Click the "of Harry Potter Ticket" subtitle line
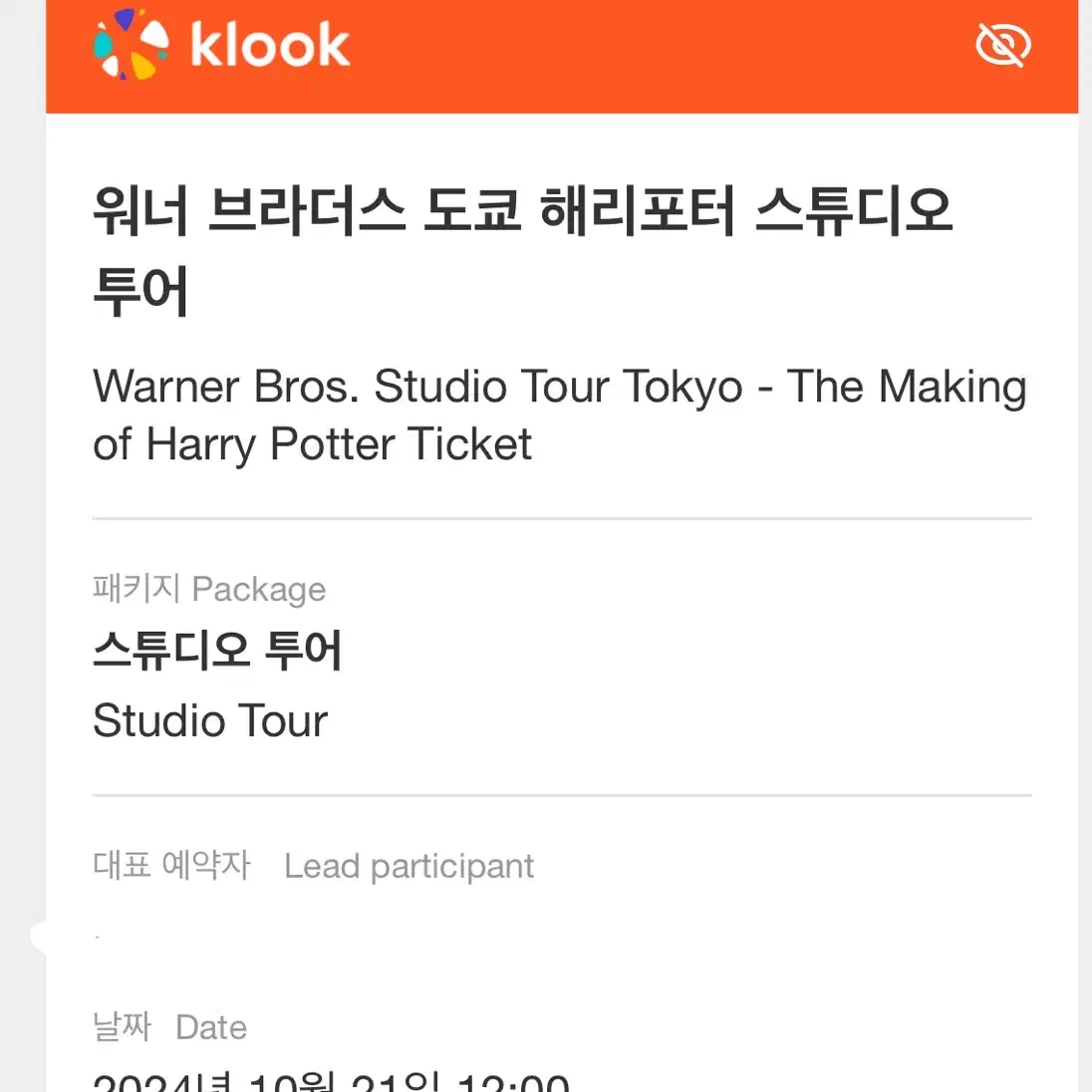 [313, 444]
